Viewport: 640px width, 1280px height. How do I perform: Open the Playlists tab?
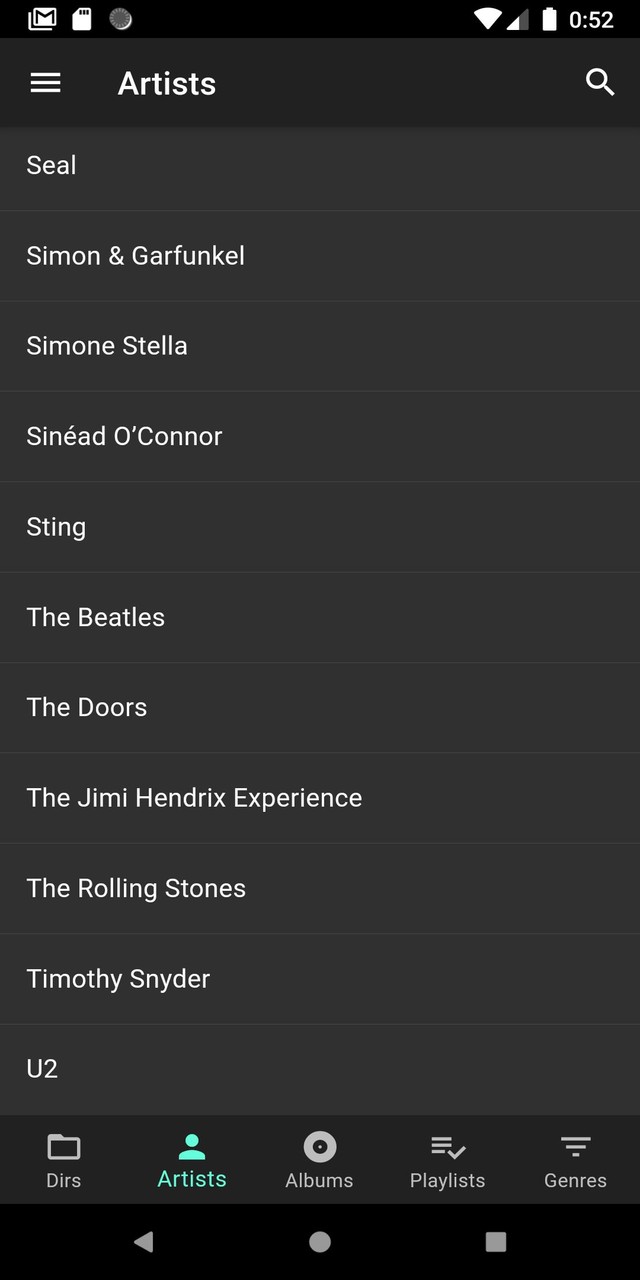(x=447, y=1160)
